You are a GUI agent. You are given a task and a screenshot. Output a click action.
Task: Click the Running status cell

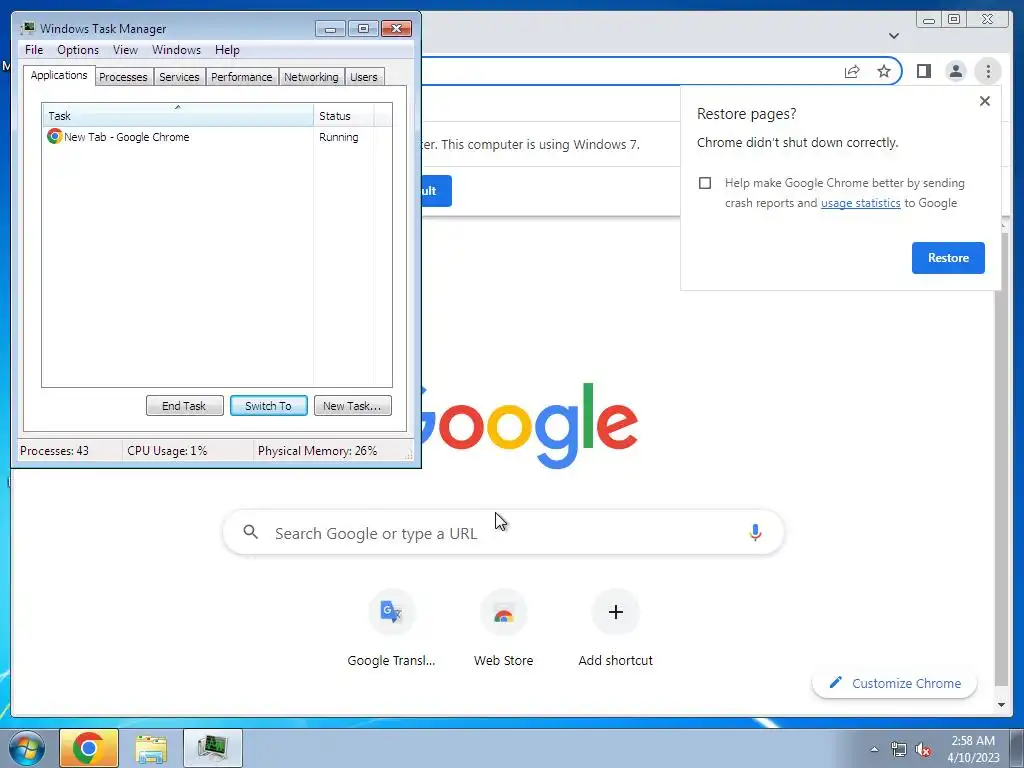click(x=338, y=137)
